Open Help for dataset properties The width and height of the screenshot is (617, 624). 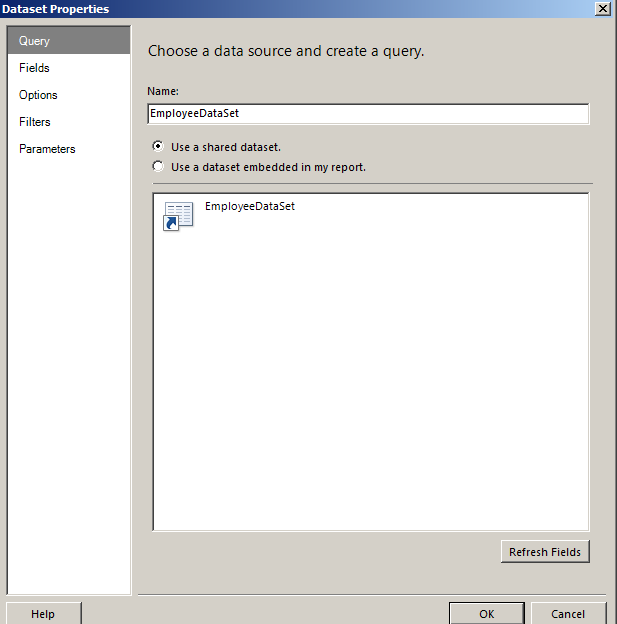point(43,614)
